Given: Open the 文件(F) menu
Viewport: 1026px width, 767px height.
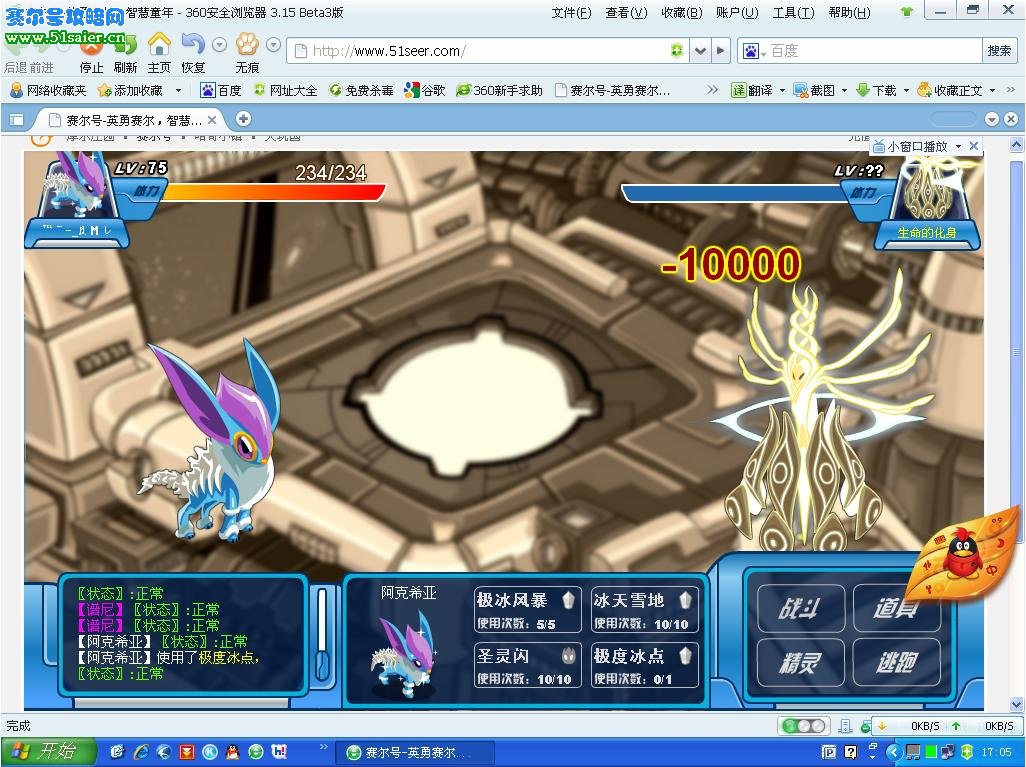Looking at the screenshot, I should tap(571, 12).
